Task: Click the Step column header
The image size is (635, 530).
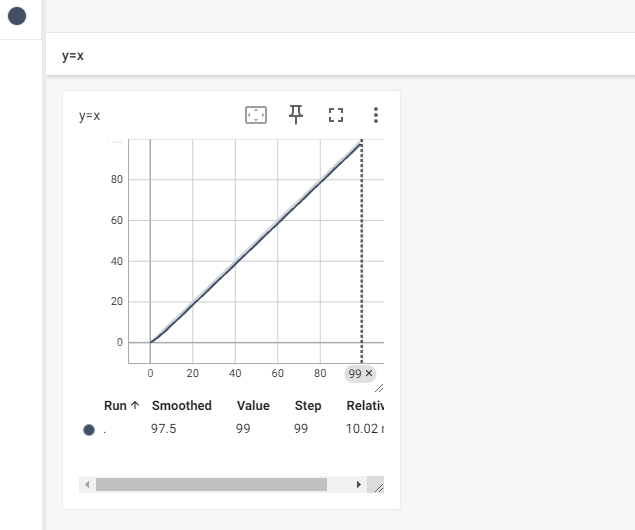Action: click(x=308, y=405)
